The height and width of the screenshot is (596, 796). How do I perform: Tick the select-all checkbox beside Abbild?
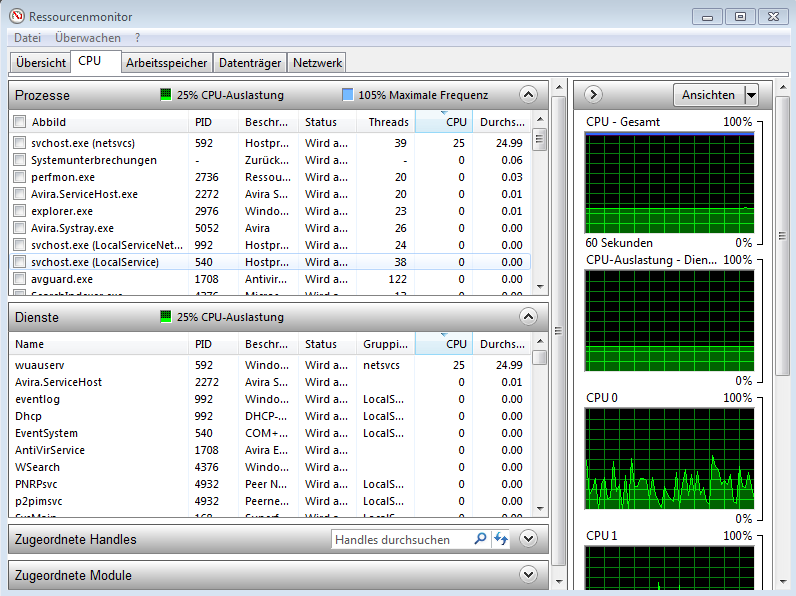click(x=20, y=122)
